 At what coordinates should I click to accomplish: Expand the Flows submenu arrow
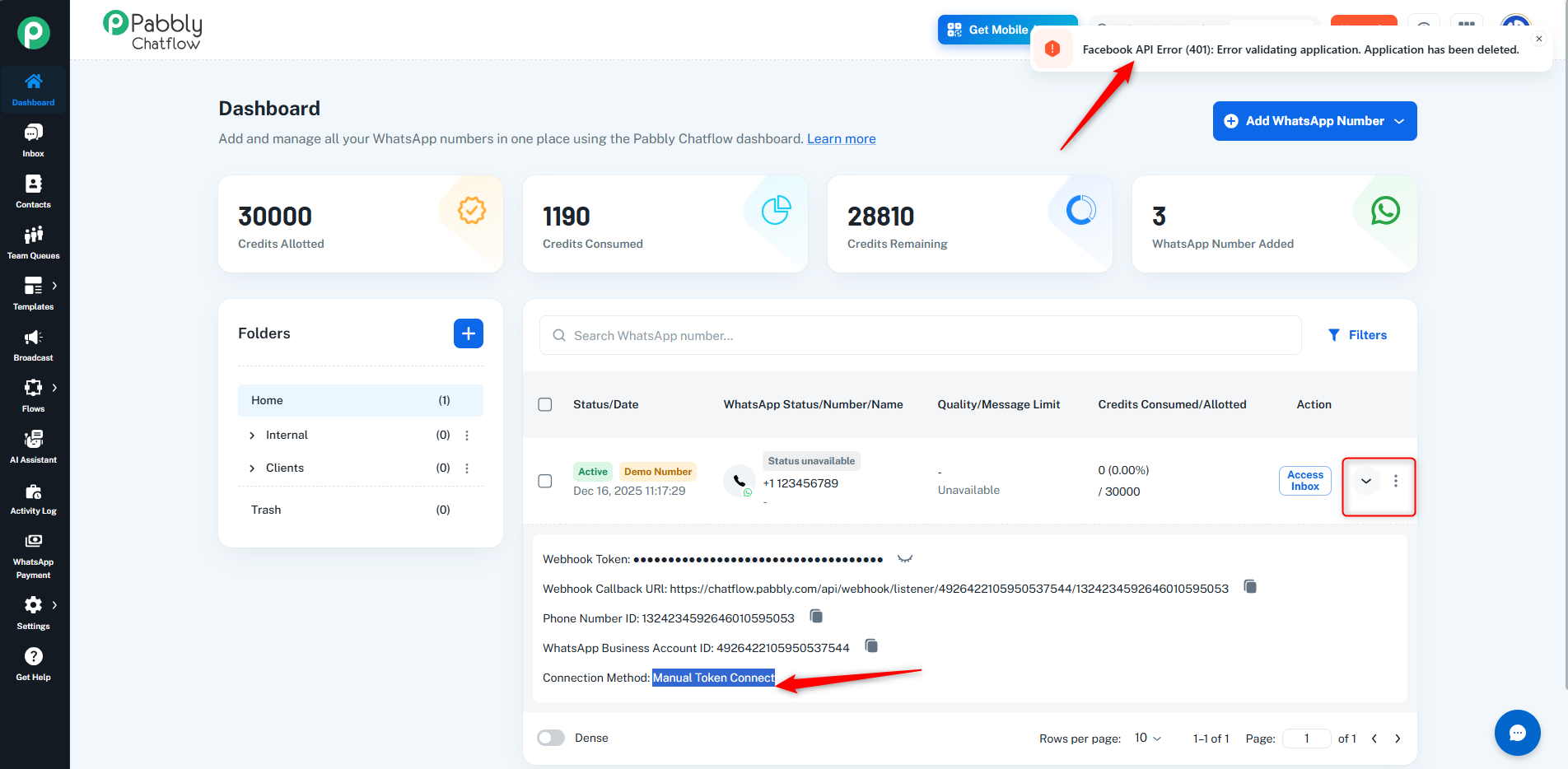coord(55,388)
